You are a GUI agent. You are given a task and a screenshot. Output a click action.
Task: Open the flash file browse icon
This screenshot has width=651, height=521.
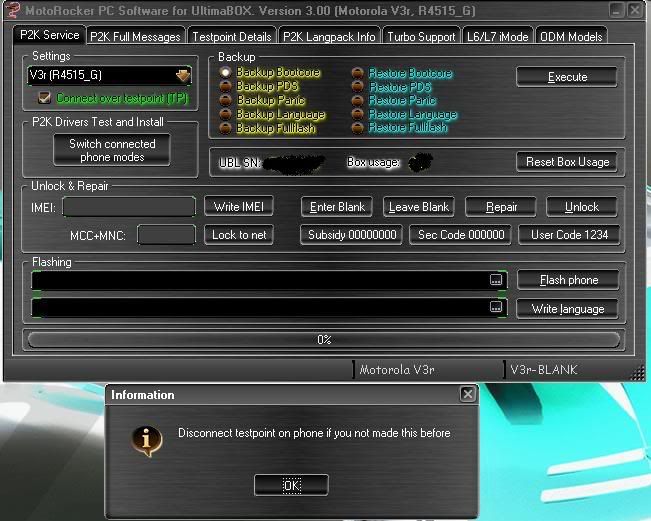pyautogui.click(x=496, y=280)
